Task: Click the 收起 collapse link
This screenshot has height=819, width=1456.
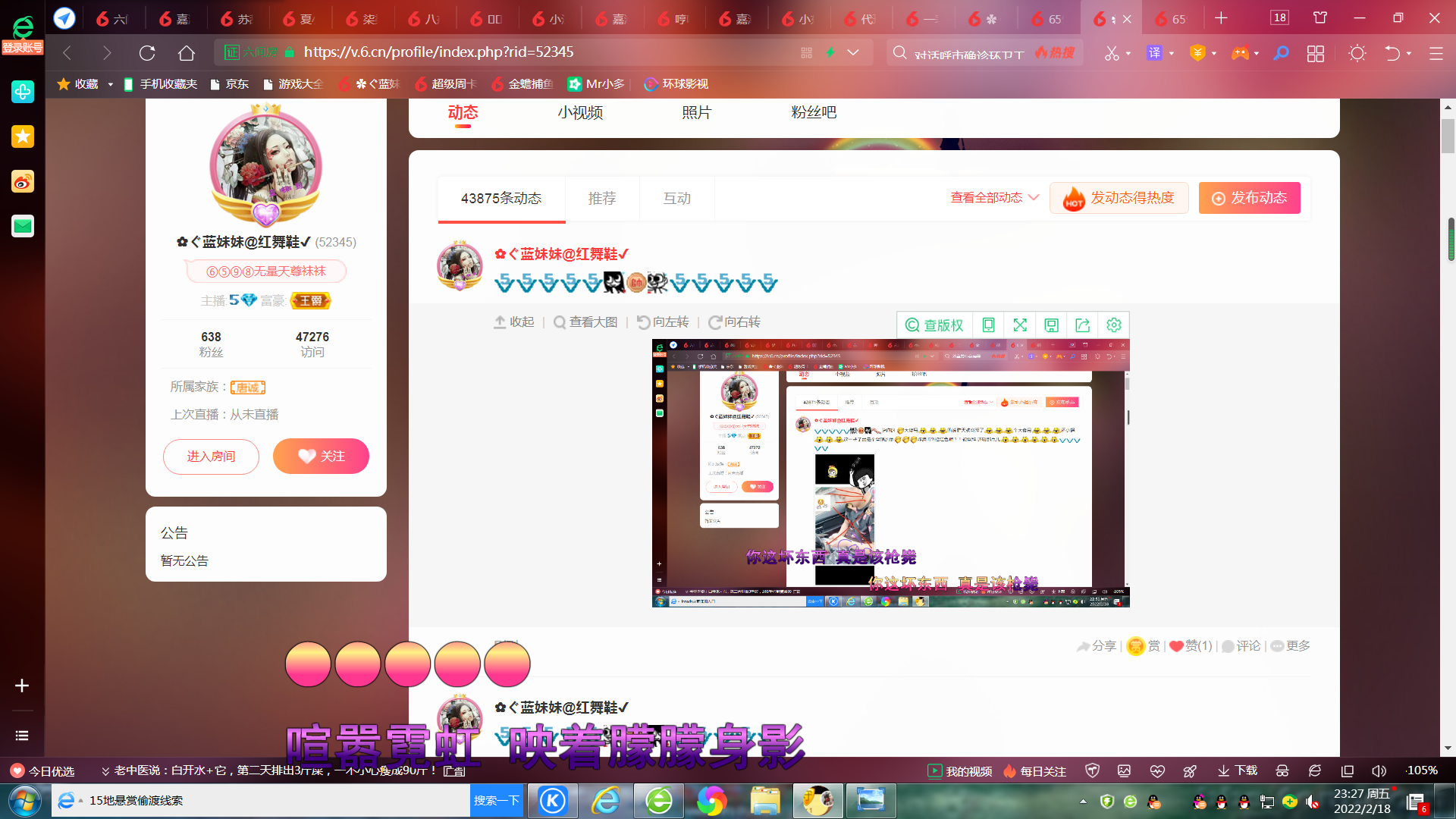Action: click(514, 322)
